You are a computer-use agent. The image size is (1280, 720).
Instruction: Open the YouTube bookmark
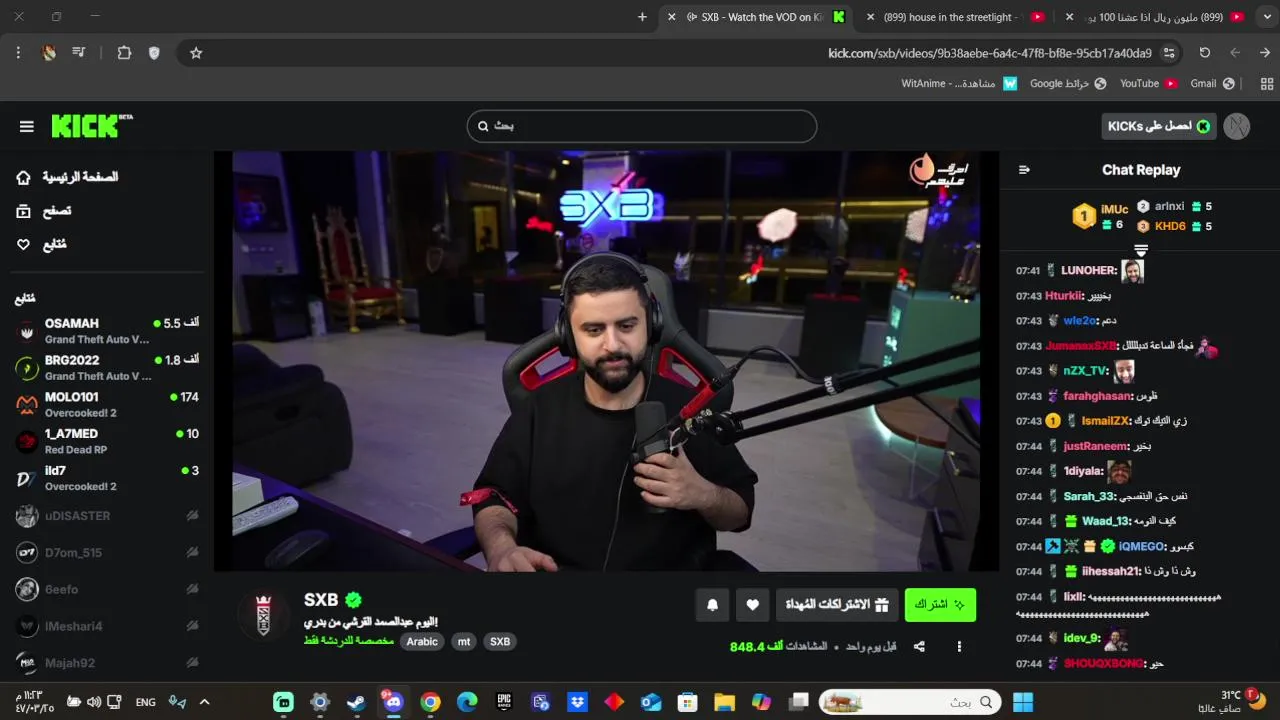[x=1148, y=84]
